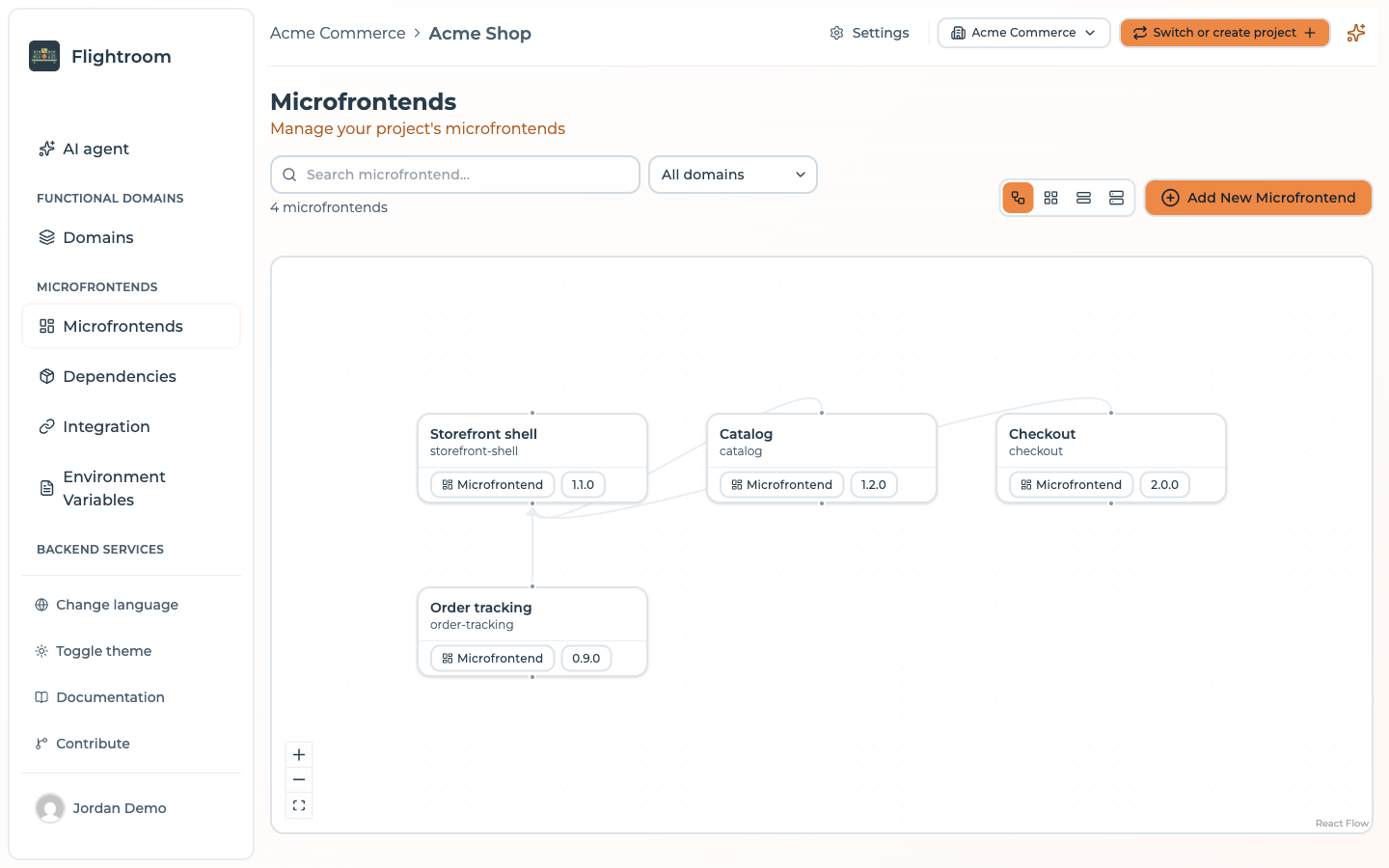Click Microfrontend badge on Catalog

[782, 484]
